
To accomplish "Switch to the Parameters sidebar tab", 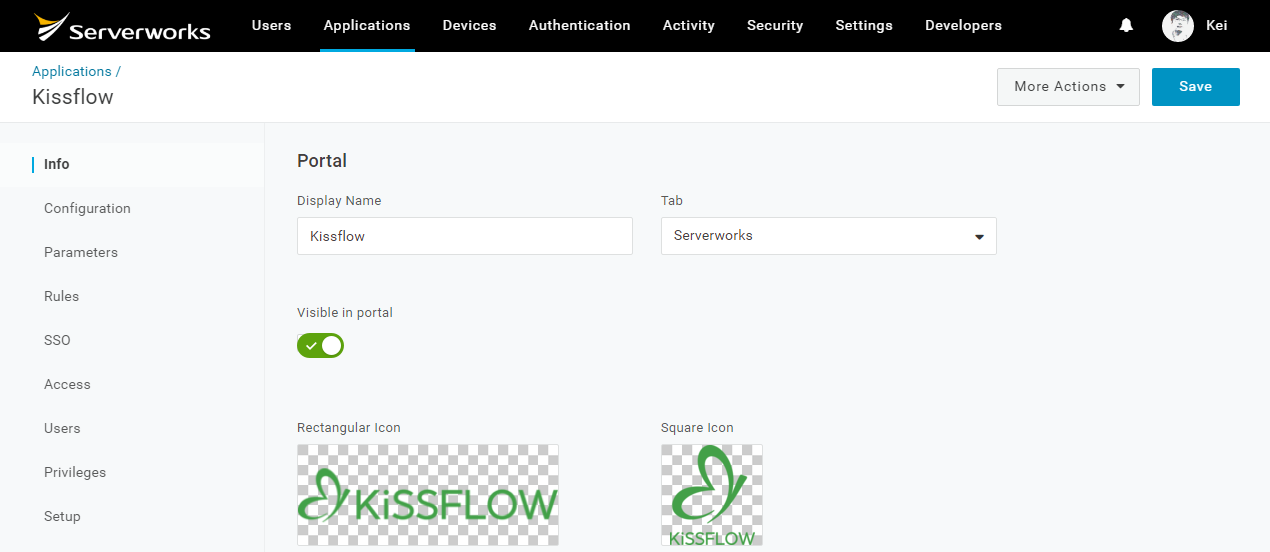I will pyautogui.click(x=81, y=252).
